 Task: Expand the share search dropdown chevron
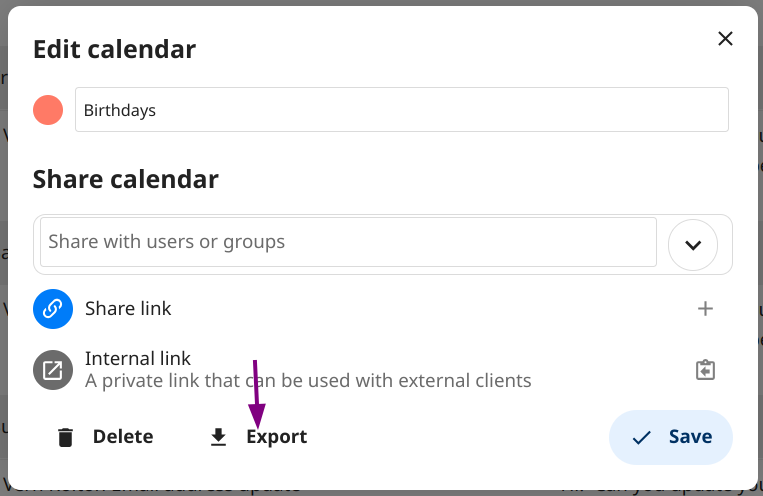pyautogui.click(x=693, y=245)
